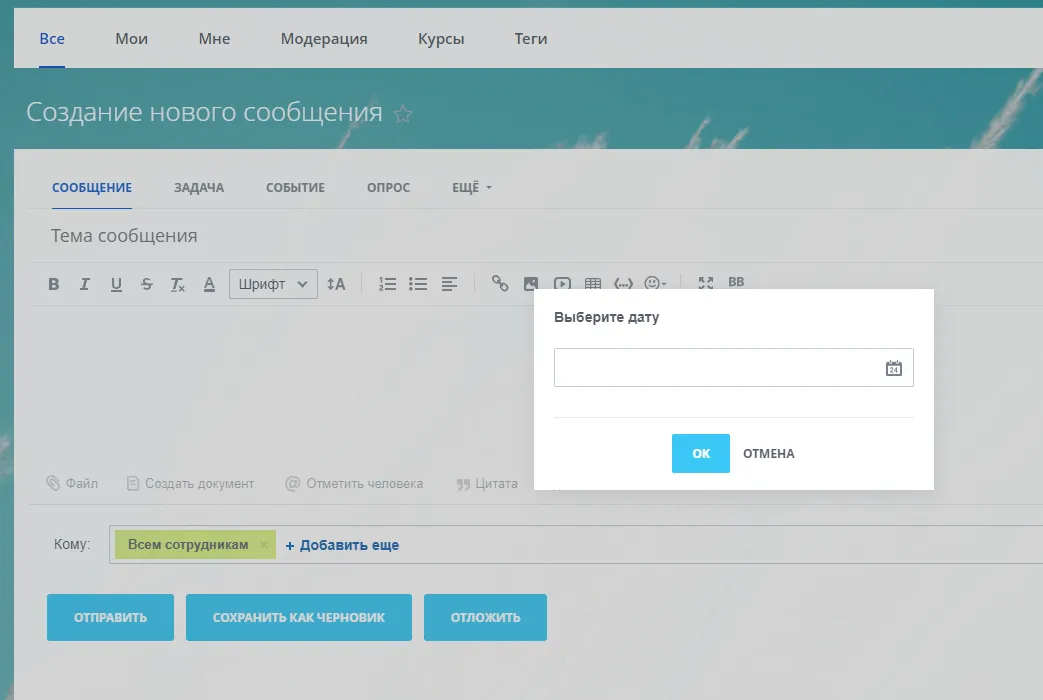Toggle italic text formatting
The height and width of the screenshot is (700, 1043).
tap(85, 284)
